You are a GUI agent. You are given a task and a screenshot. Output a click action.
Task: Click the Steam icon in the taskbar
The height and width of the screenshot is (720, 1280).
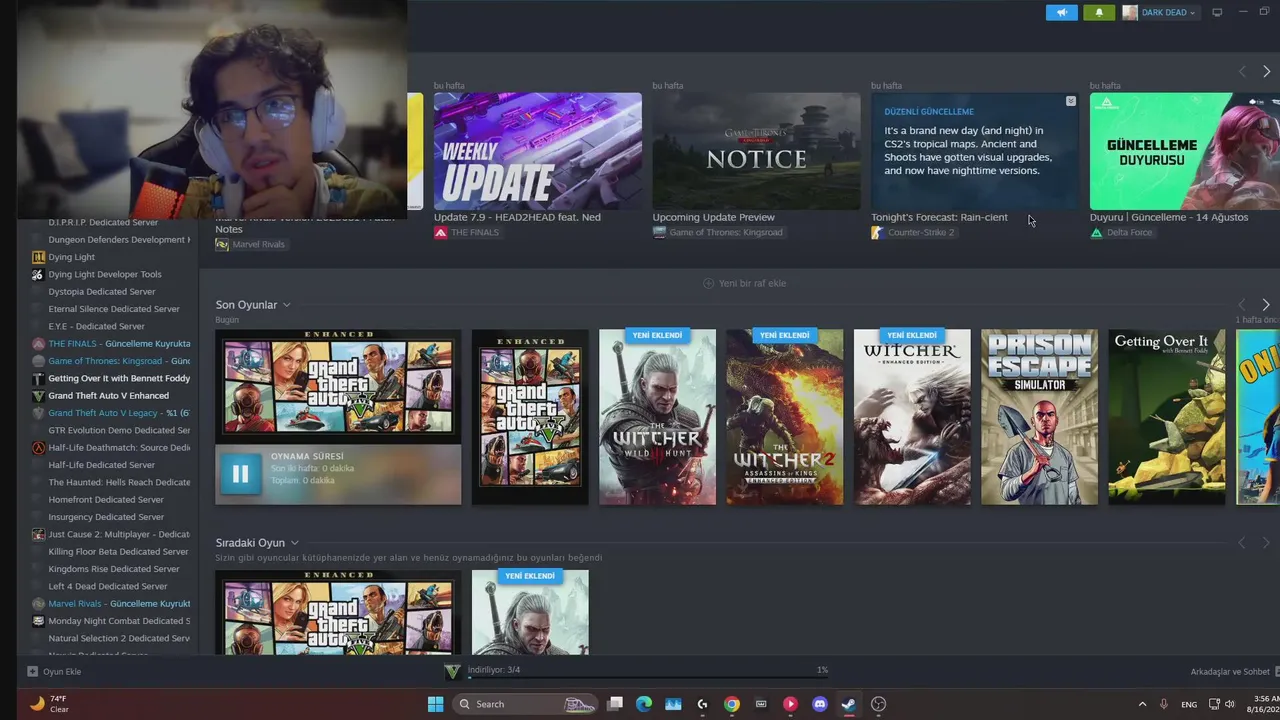(x=848, y=704)
